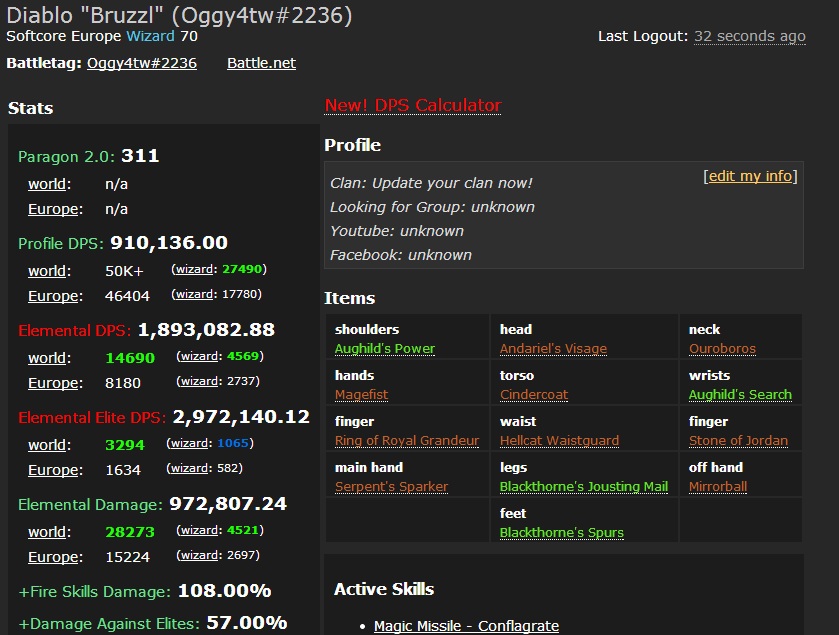The image size is (839, 635).
Task: Click world link under Elemental Damage
Action: pyautogui.click(x=47, y=532)
